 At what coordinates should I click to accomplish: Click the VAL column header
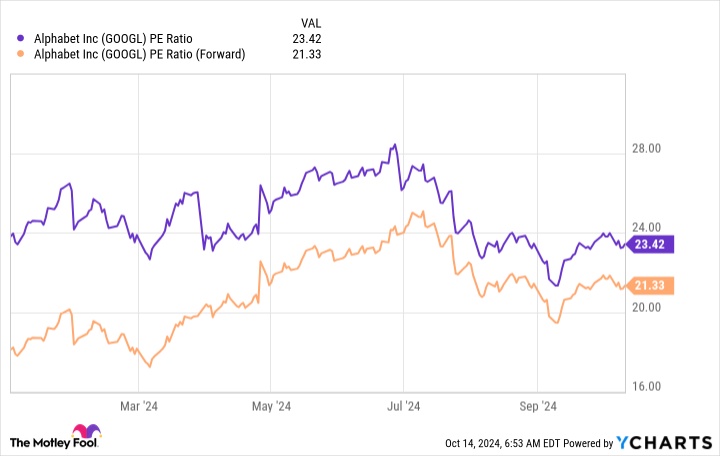point(313,22)
